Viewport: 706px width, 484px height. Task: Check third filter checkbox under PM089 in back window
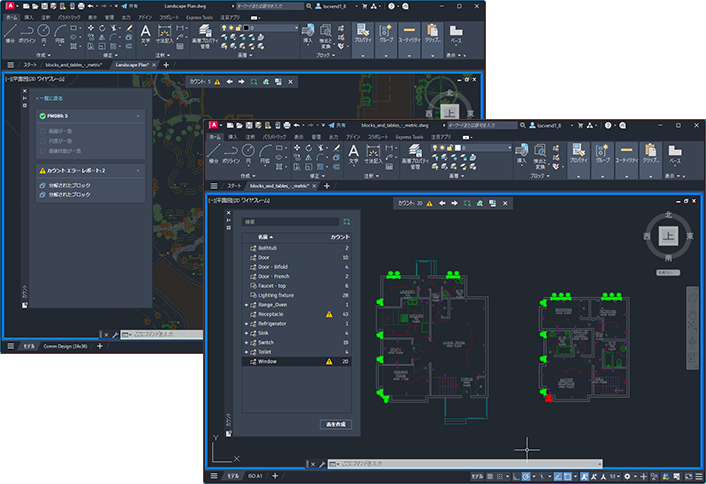coord(43,151)
